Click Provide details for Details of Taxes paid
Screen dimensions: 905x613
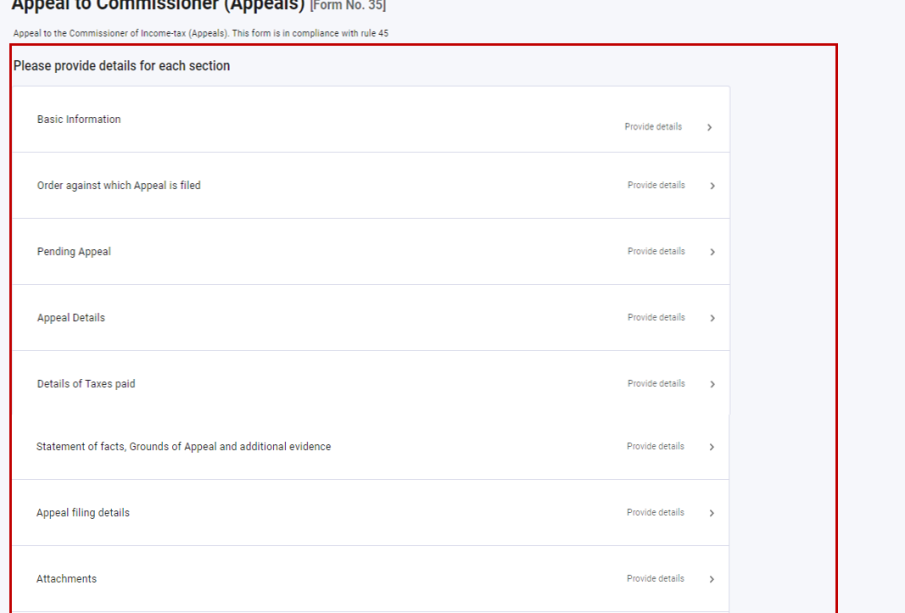(656, 383)
